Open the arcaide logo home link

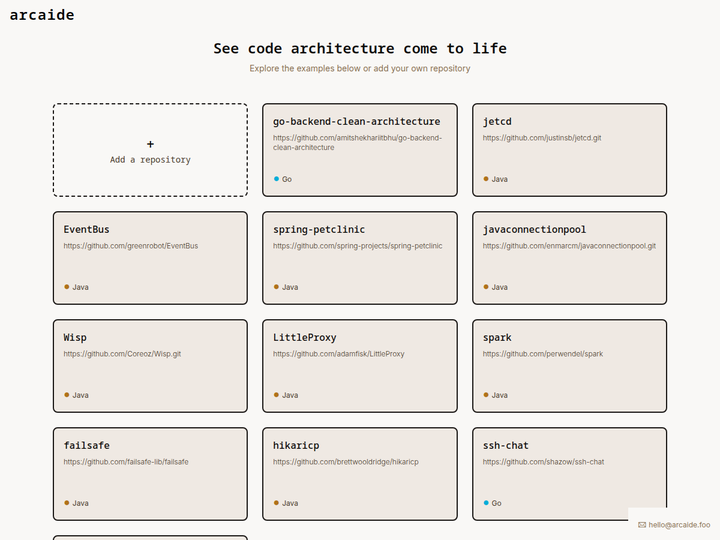point(42,15)
